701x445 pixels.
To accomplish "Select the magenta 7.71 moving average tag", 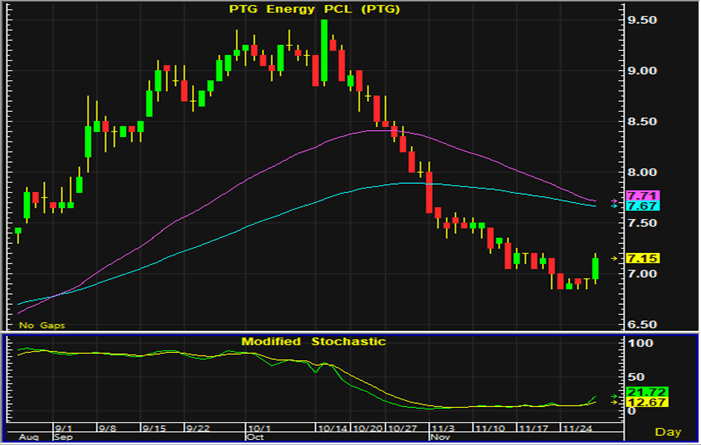I will coord(640,195).
